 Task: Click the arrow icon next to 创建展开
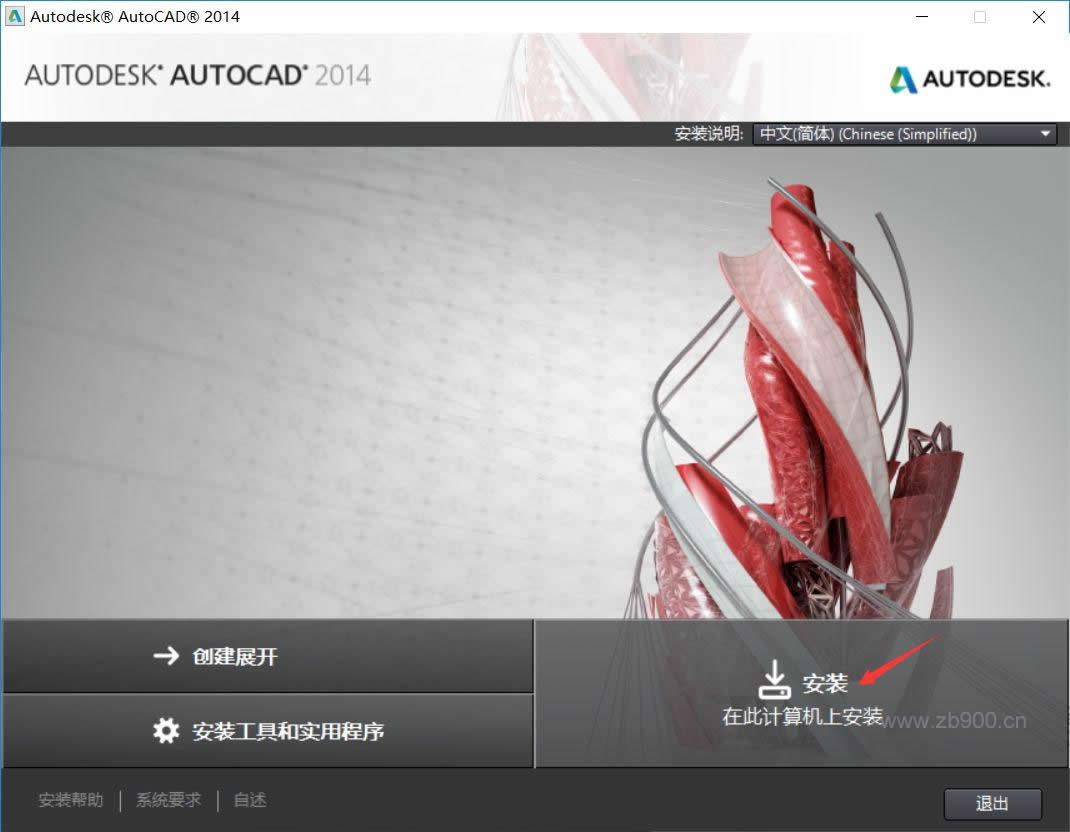pyautogui.click(x=165, y=656)
